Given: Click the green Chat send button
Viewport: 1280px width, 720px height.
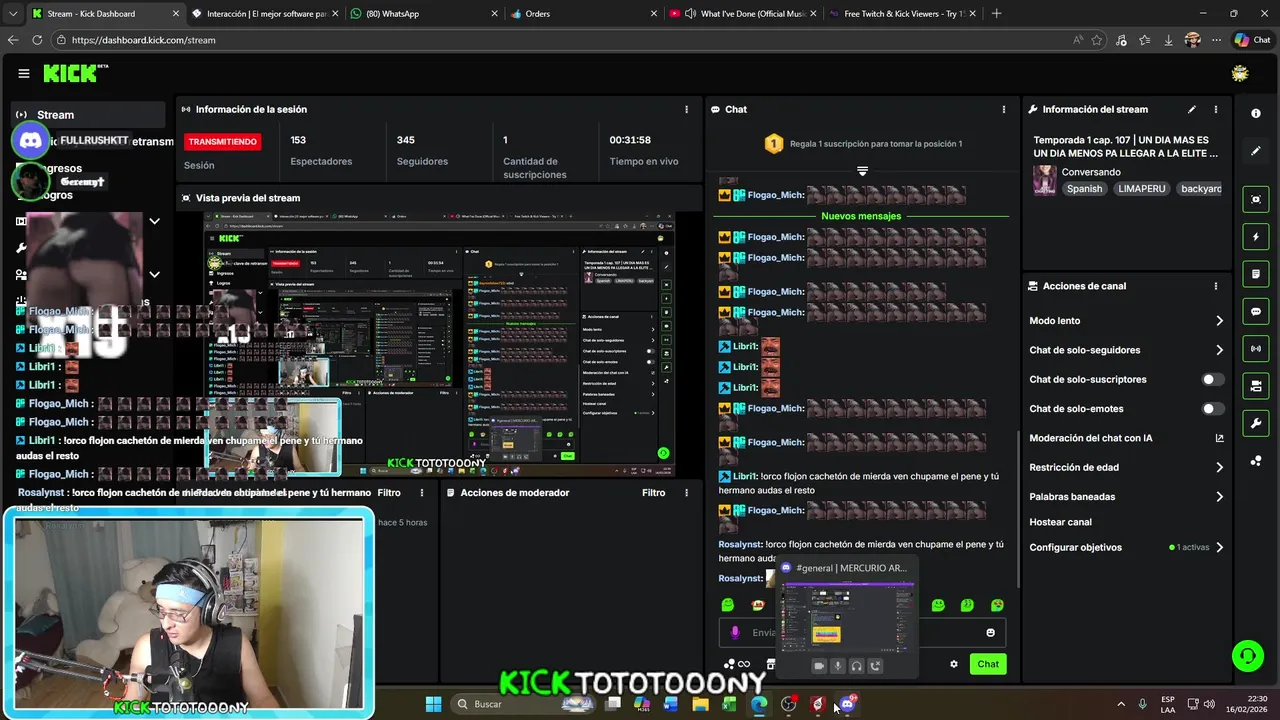Looking at the screenshot, I should [988, 664].
